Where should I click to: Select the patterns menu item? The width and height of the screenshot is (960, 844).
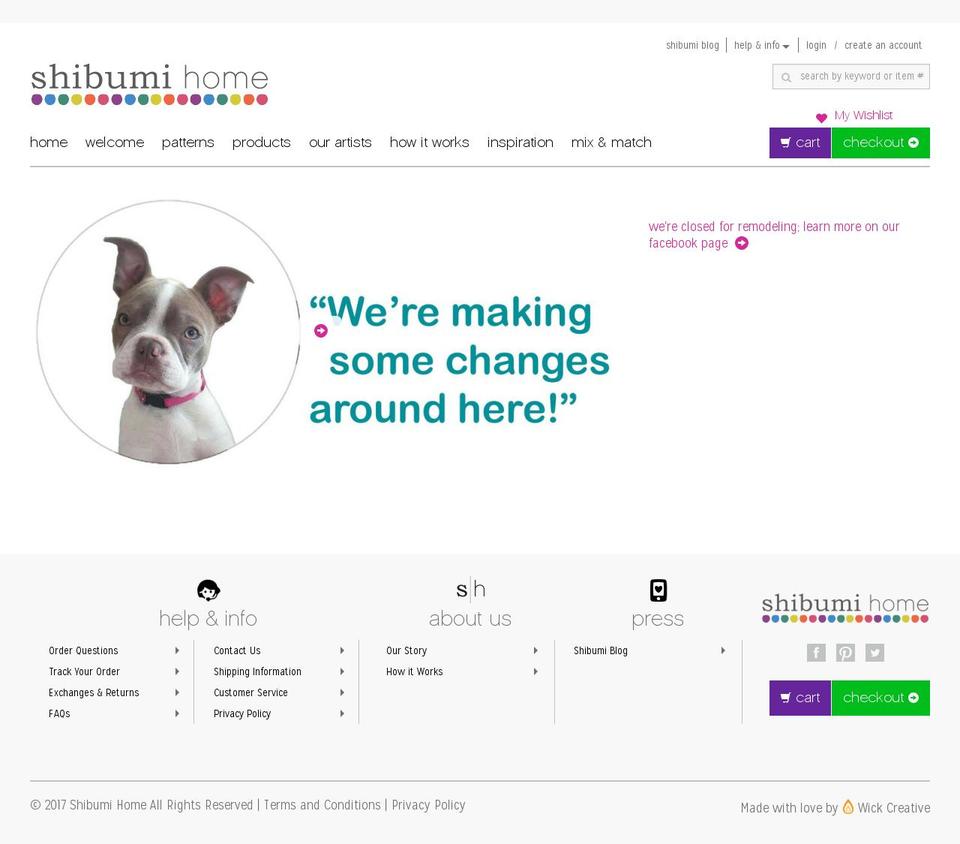187,143
